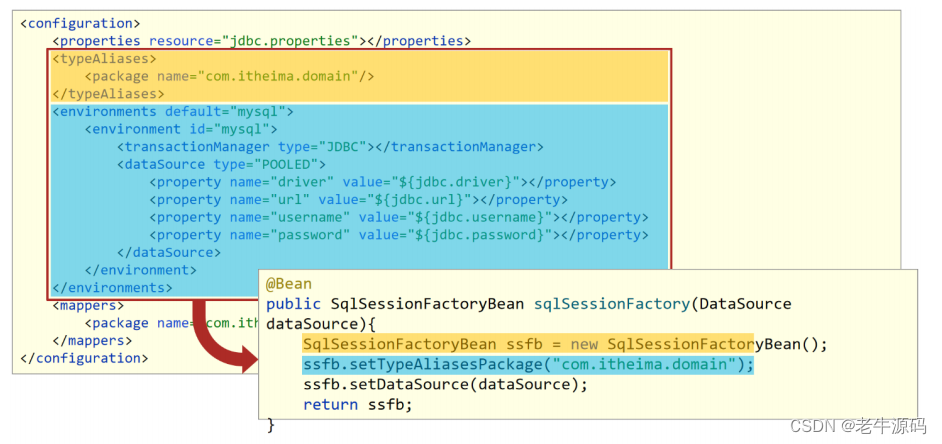Screen dimensions: 942x444
Task: Select the username property line
Action: coord(399,217)
